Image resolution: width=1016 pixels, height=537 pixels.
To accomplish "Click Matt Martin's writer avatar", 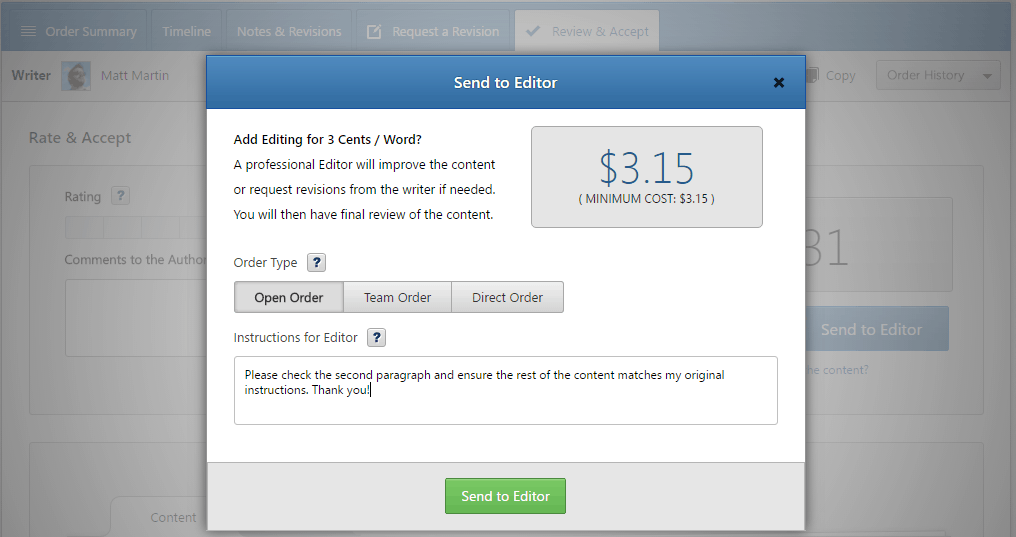I will [76, 76].
